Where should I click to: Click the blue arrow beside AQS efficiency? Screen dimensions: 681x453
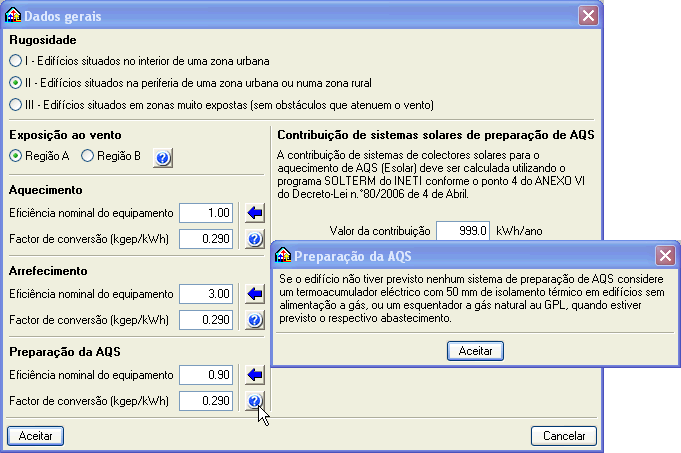(x=254, y=375)
